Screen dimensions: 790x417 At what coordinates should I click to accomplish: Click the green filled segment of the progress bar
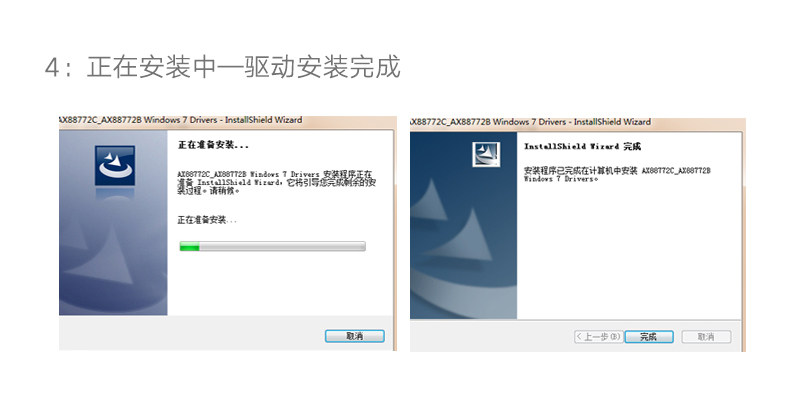tap(190, 246)
